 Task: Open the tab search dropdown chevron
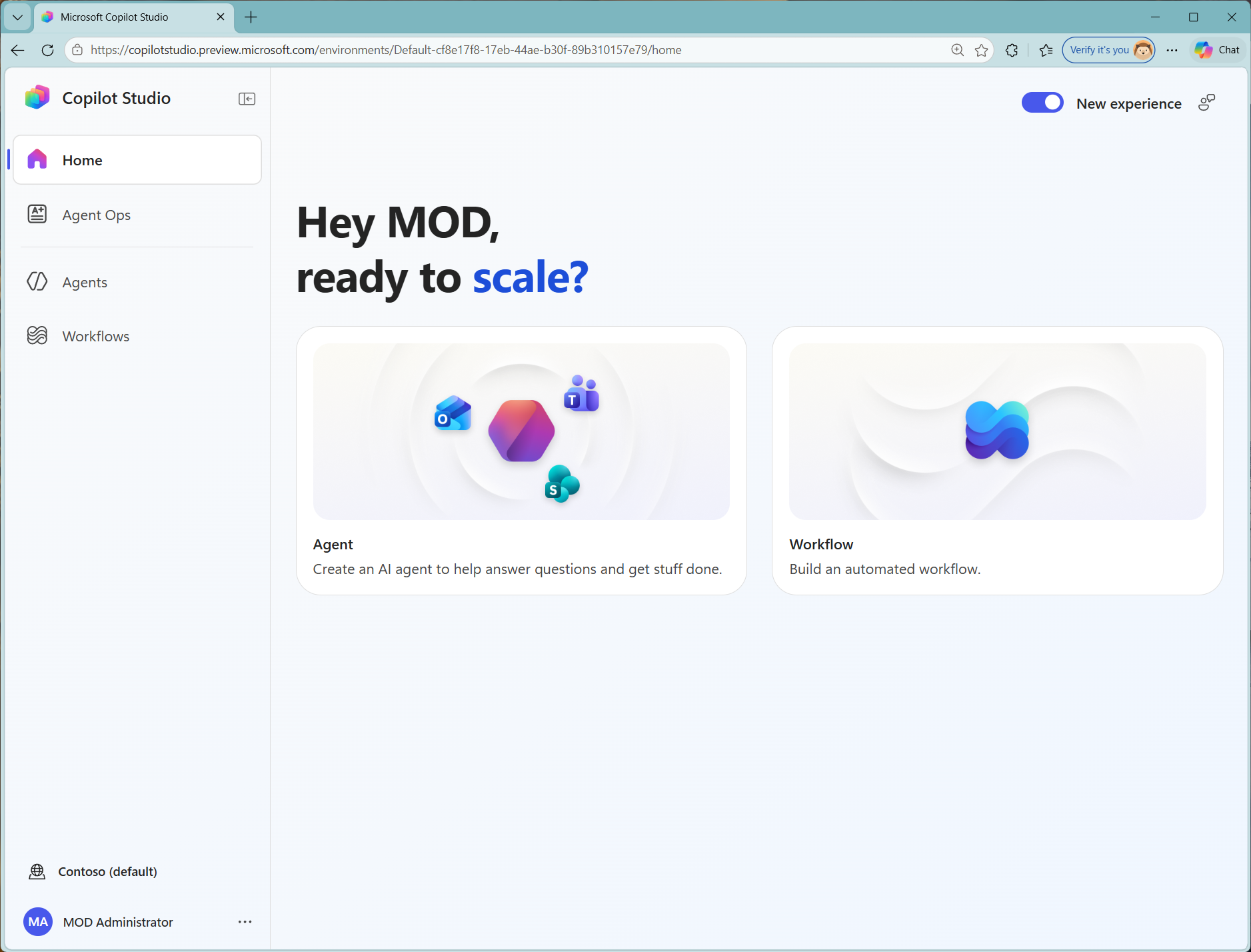[18, 17]
